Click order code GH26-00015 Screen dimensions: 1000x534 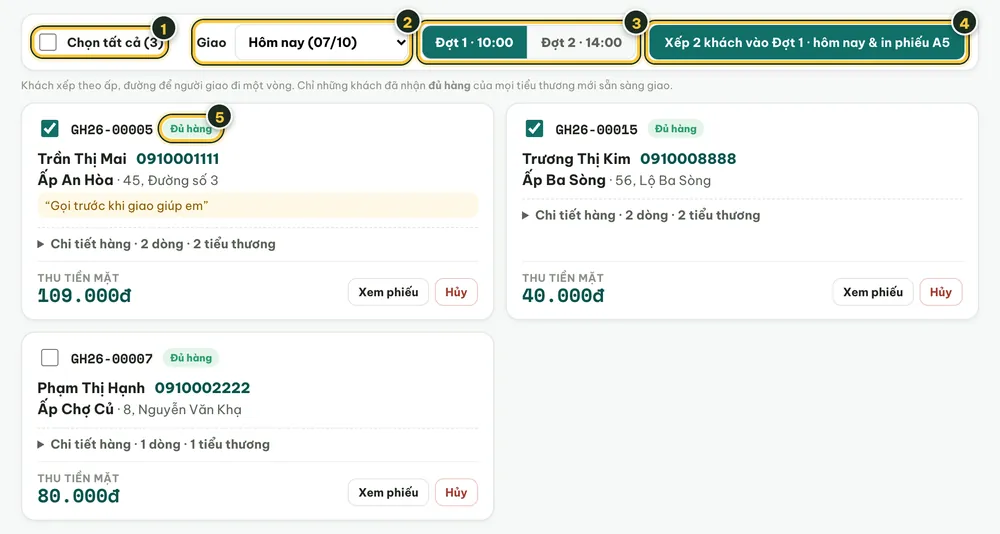[596, 130]
